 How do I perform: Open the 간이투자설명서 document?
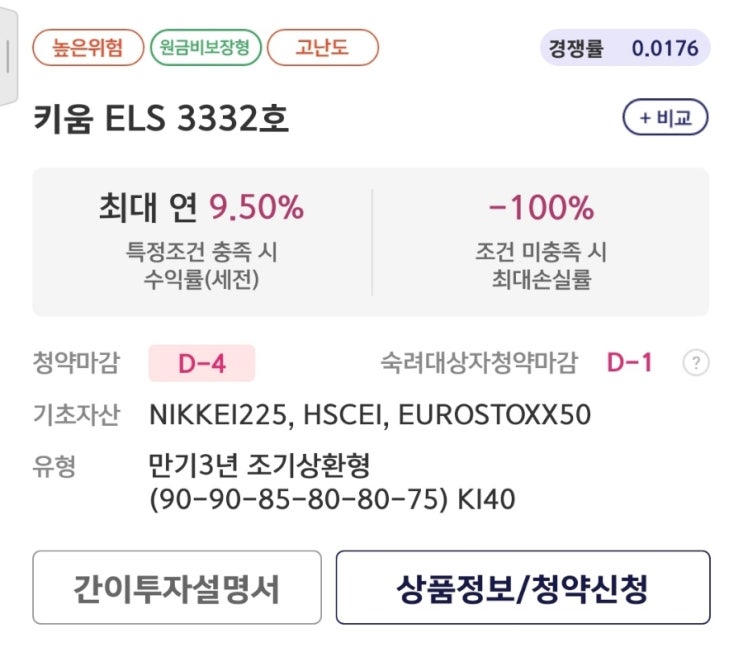[175, 588]
